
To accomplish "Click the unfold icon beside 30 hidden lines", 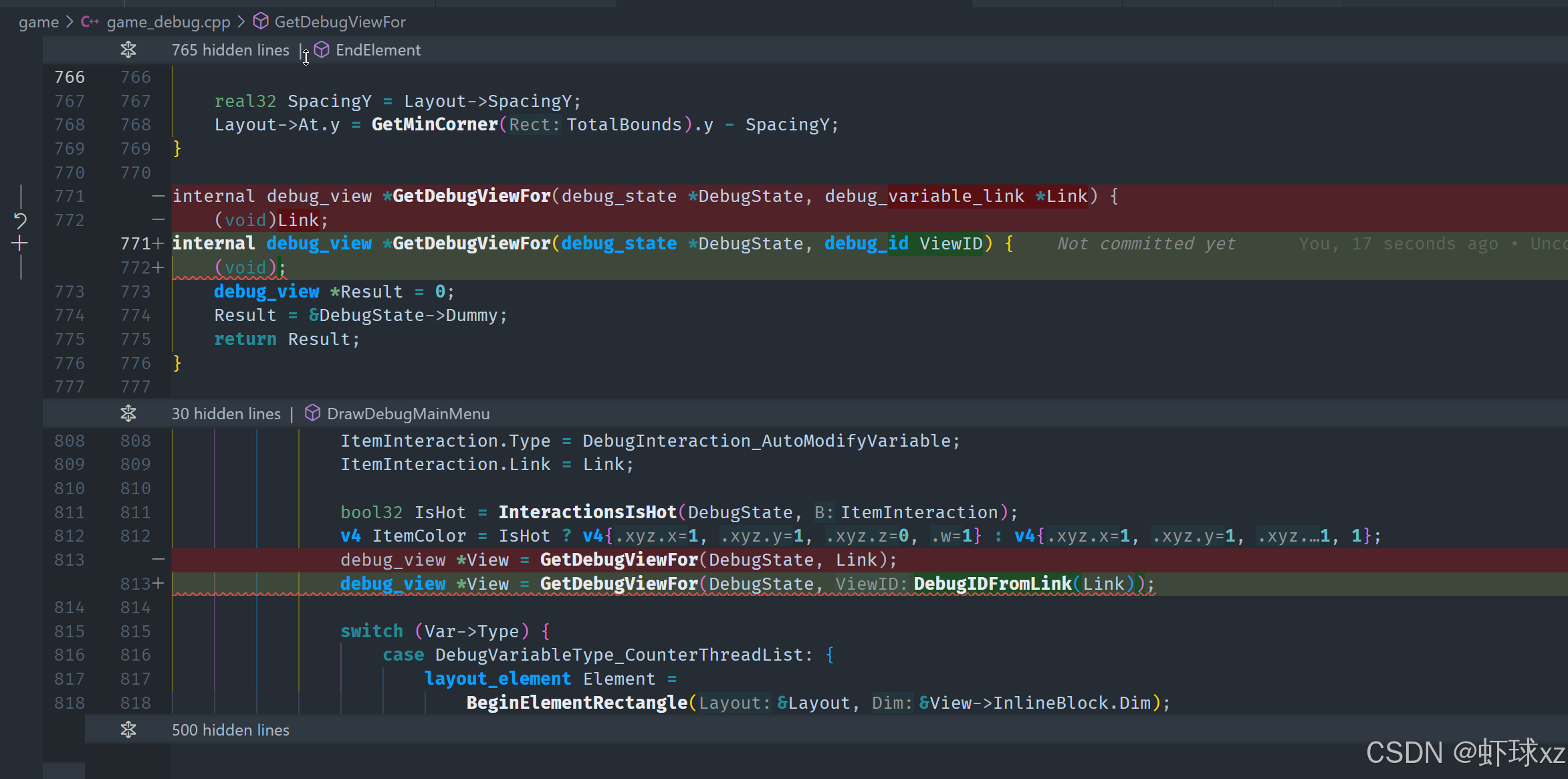I will pos(128,413).
